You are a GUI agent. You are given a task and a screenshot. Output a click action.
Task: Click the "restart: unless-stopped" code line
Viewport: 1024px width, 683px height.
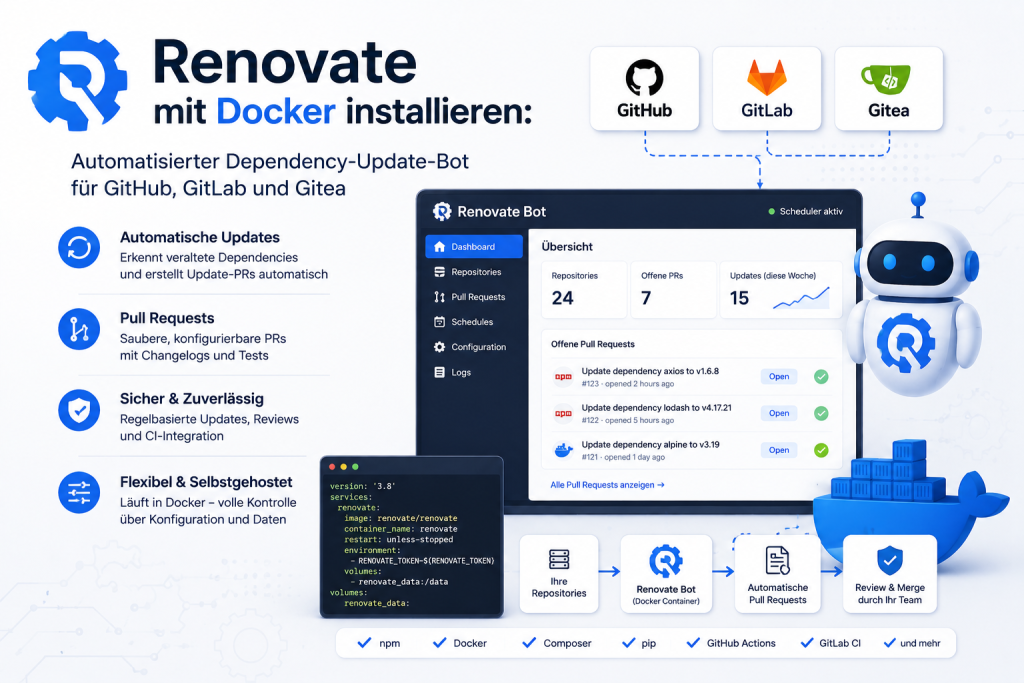[x=398, y=540]
